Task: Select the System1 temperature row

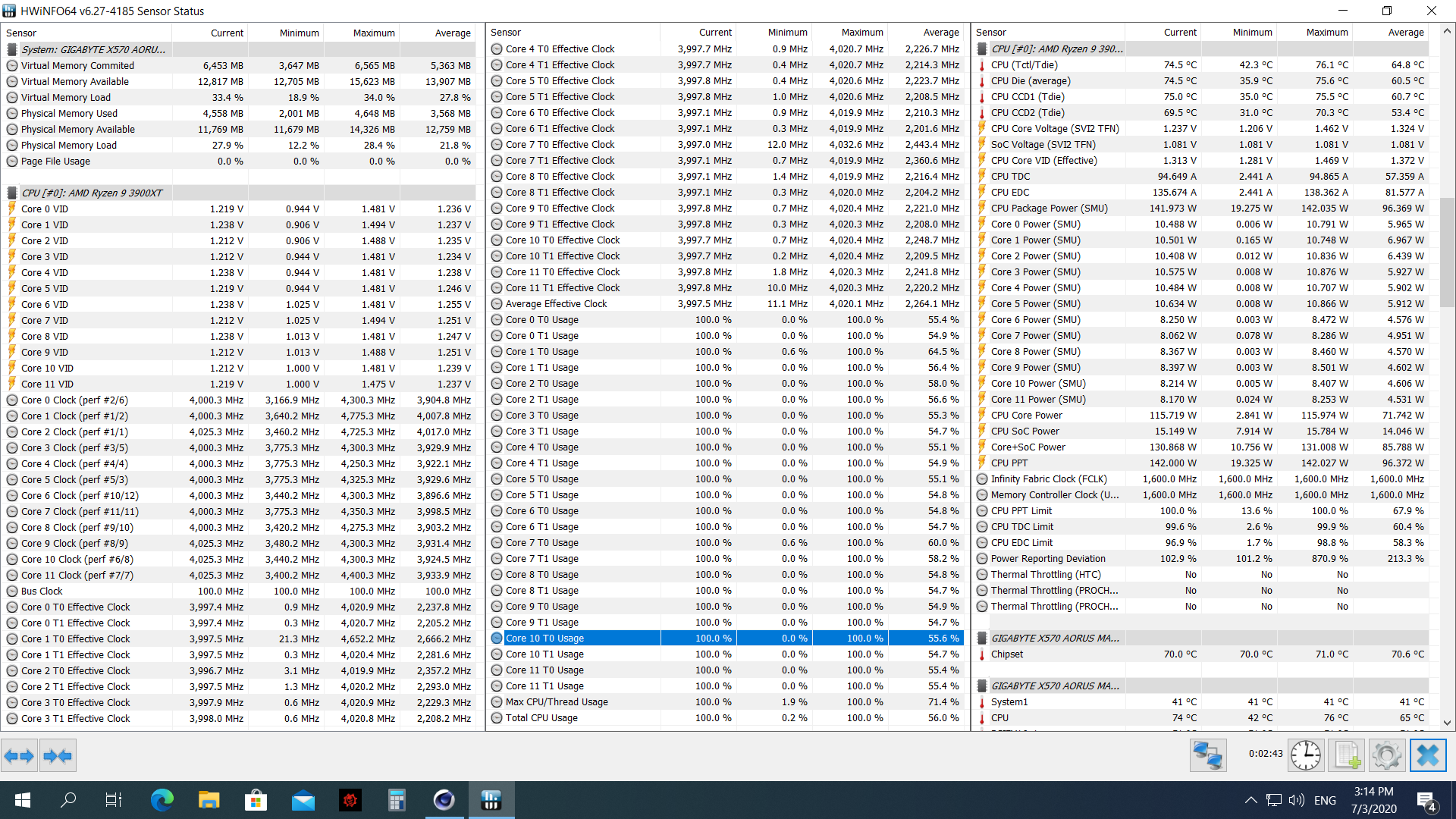Action: tap(1202, 701)
